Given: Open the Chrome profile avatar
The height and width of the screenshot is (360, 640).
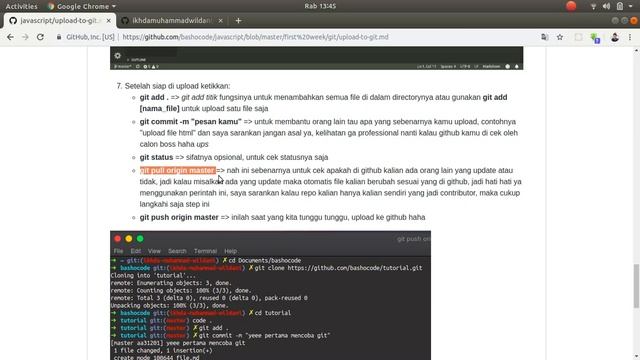Looking at the screenshot, I should pos(615,37).
